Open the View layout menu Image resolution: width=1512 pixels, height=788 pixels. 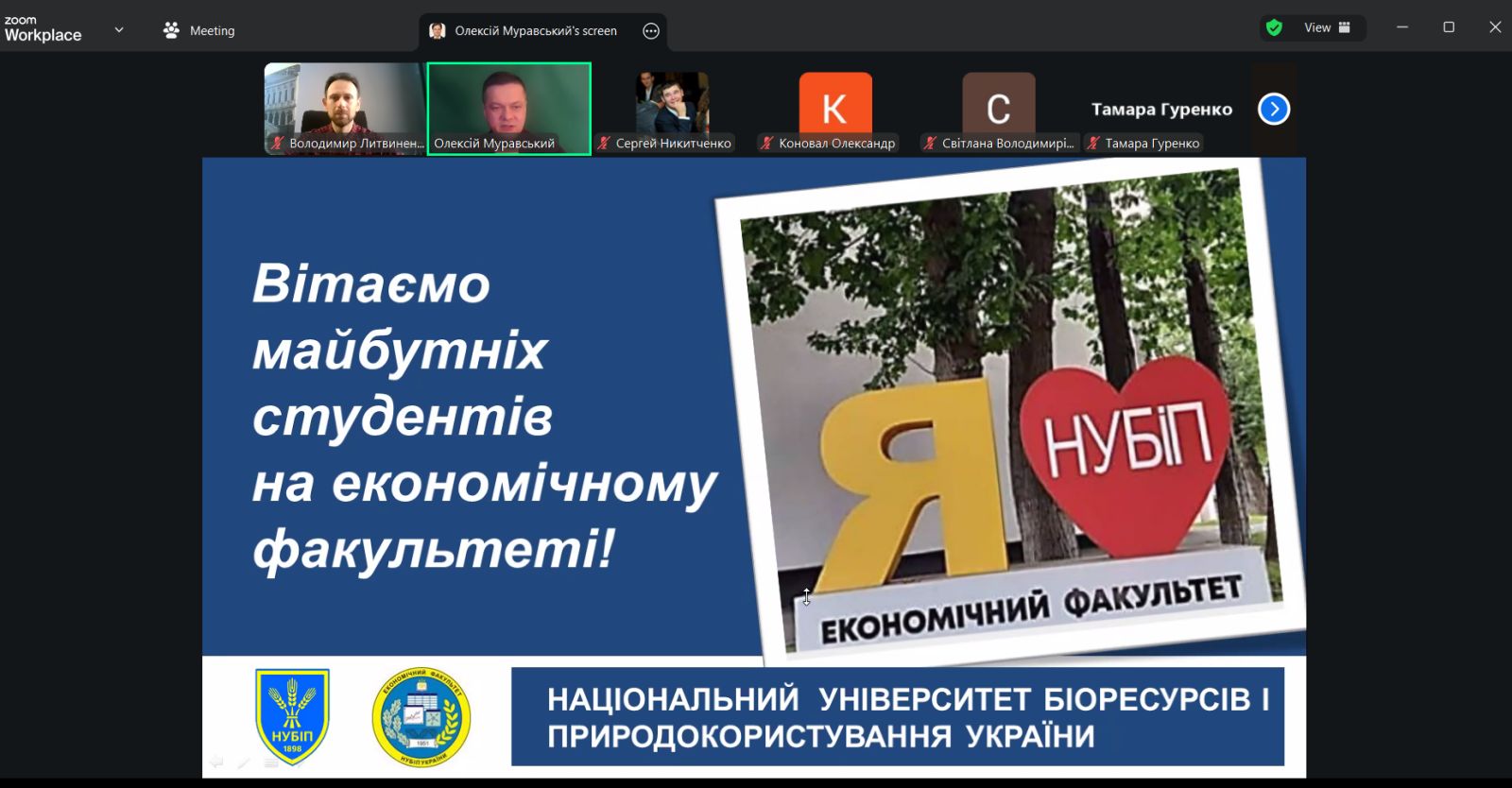point(1328,27)
